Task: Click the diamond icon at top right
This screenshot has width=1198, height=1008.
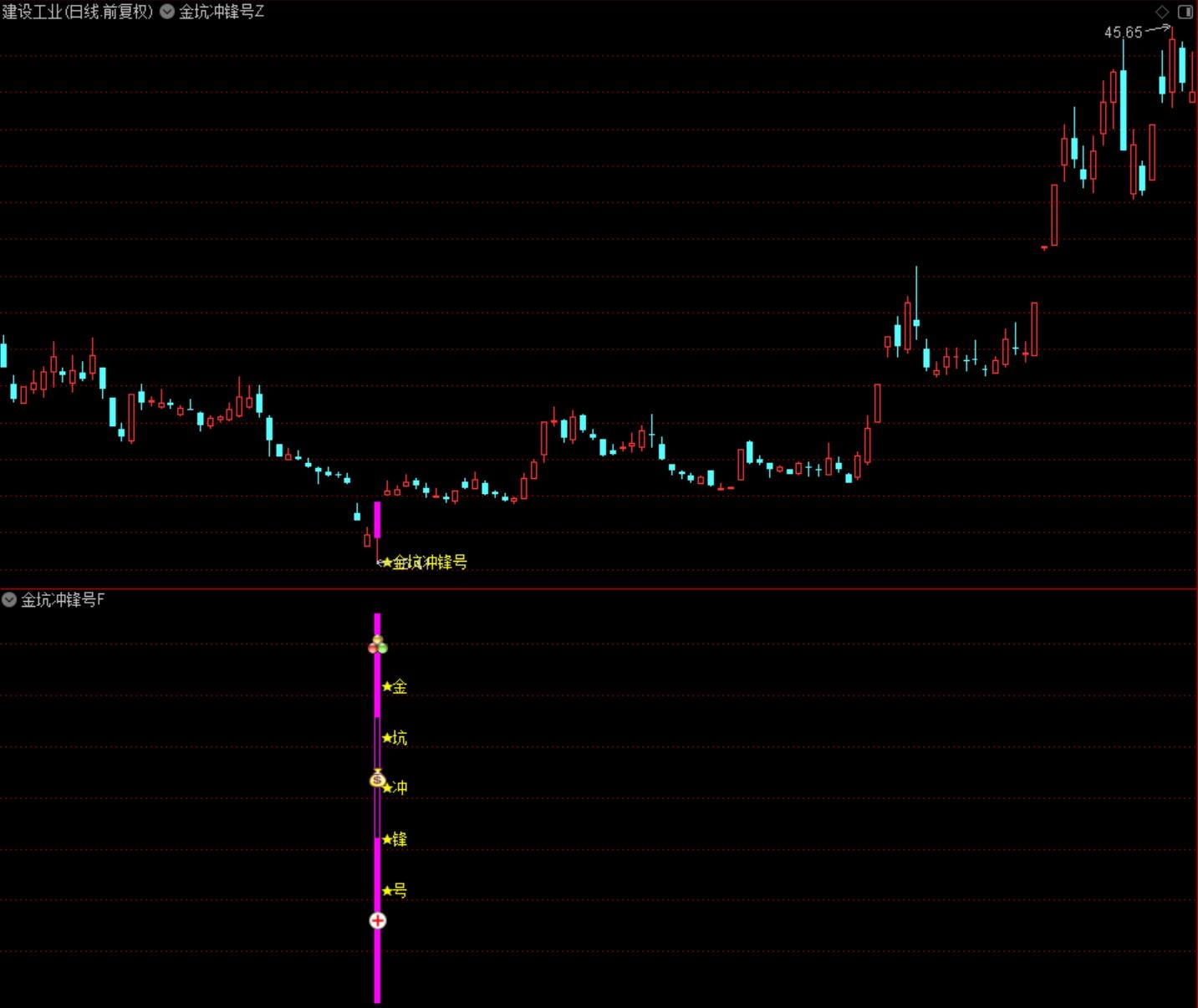Action: click(x=1162, y=12)
